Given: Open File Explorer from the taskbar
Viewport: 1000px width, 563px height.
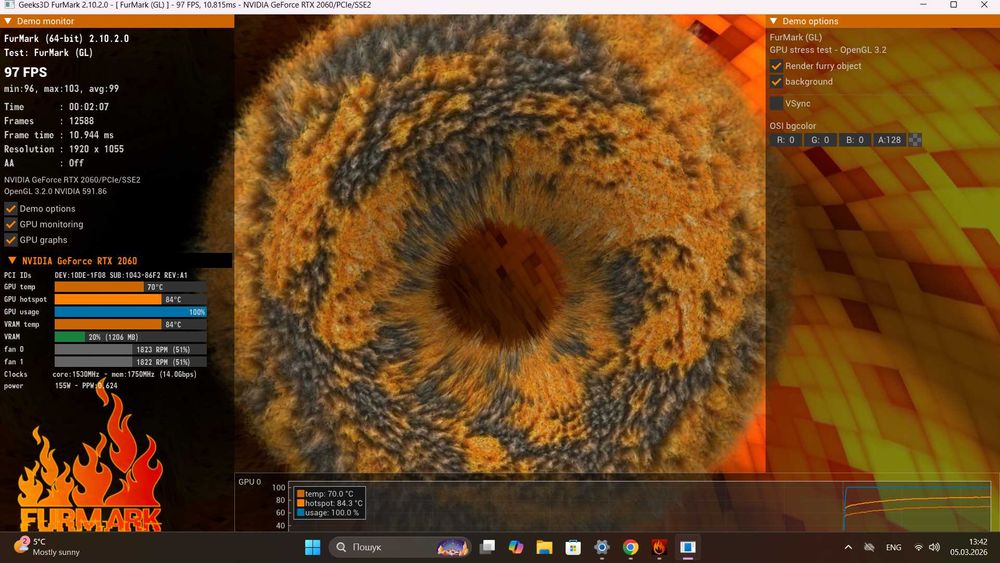Looking at the screenshot, I should coord(544,547).
